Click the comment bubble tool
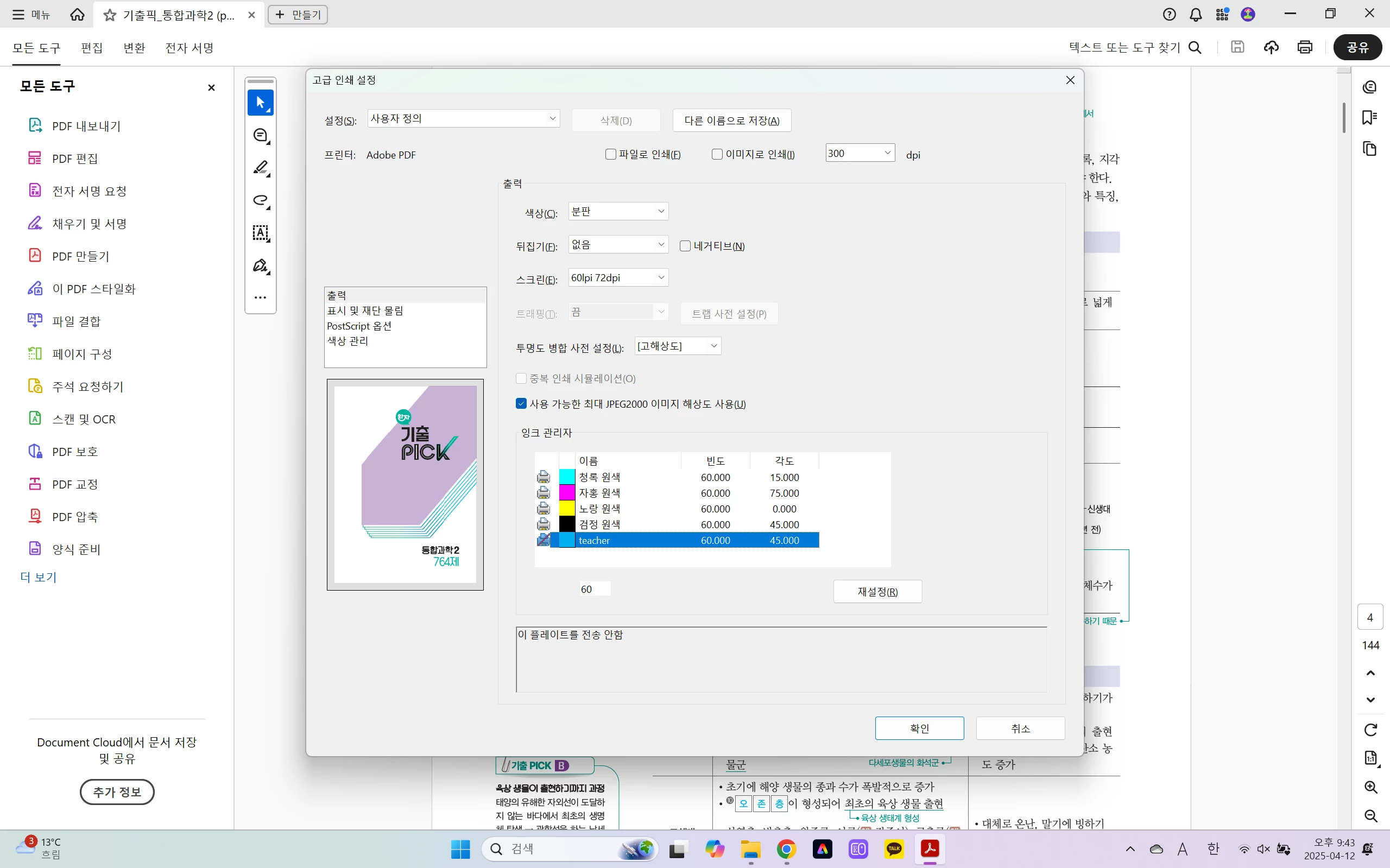This screenshot has width=1390, height=868. coord(260,136)
